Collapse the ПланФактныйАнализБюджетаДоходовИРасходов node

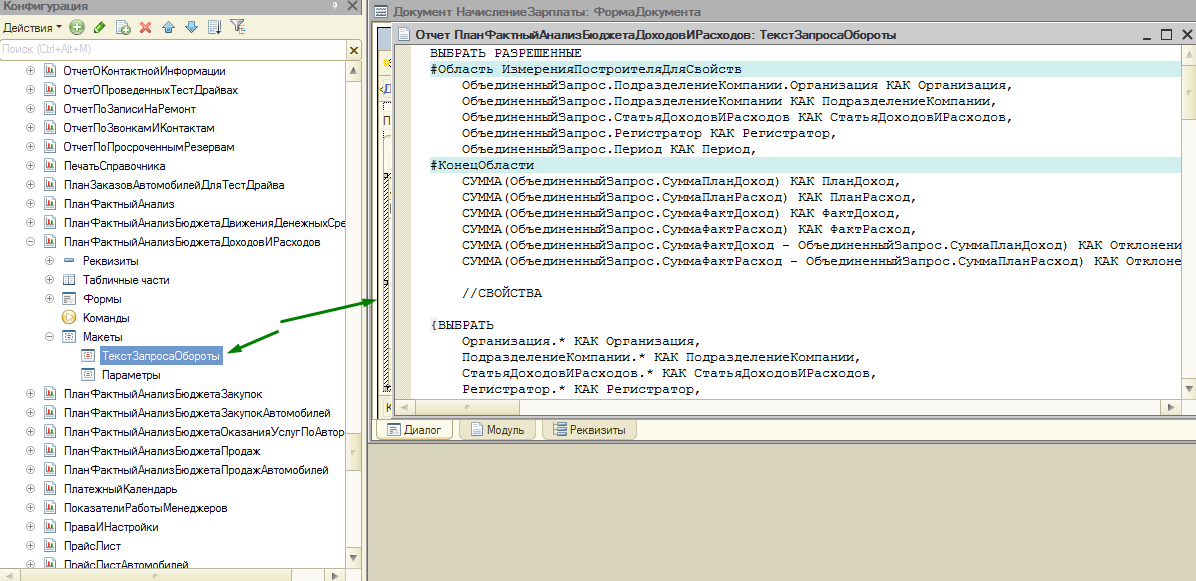tap(30, 242)
